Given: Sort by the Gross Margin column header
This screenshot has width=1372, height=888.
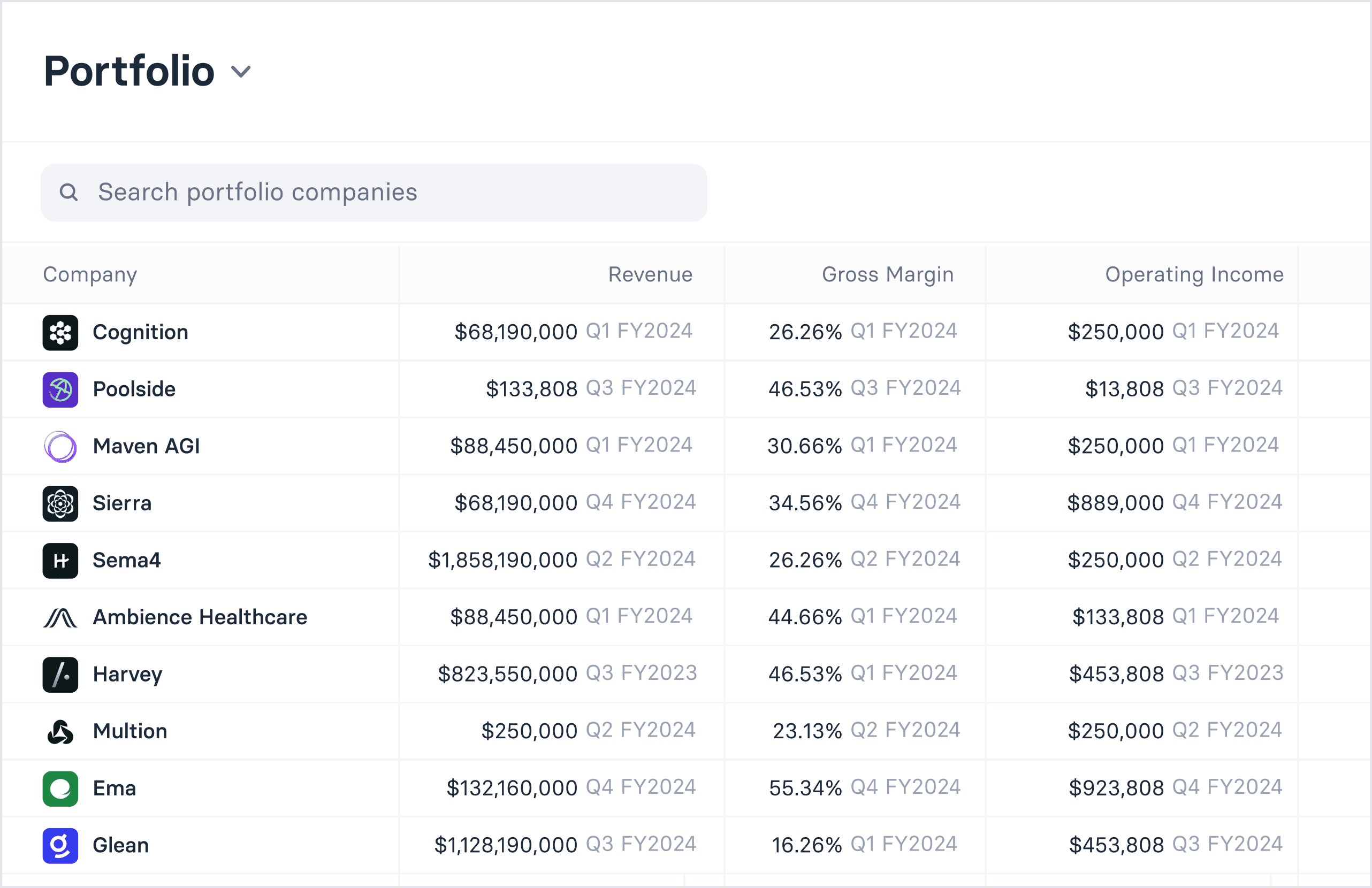Looking at the screenshot, I should coord(888,275).
